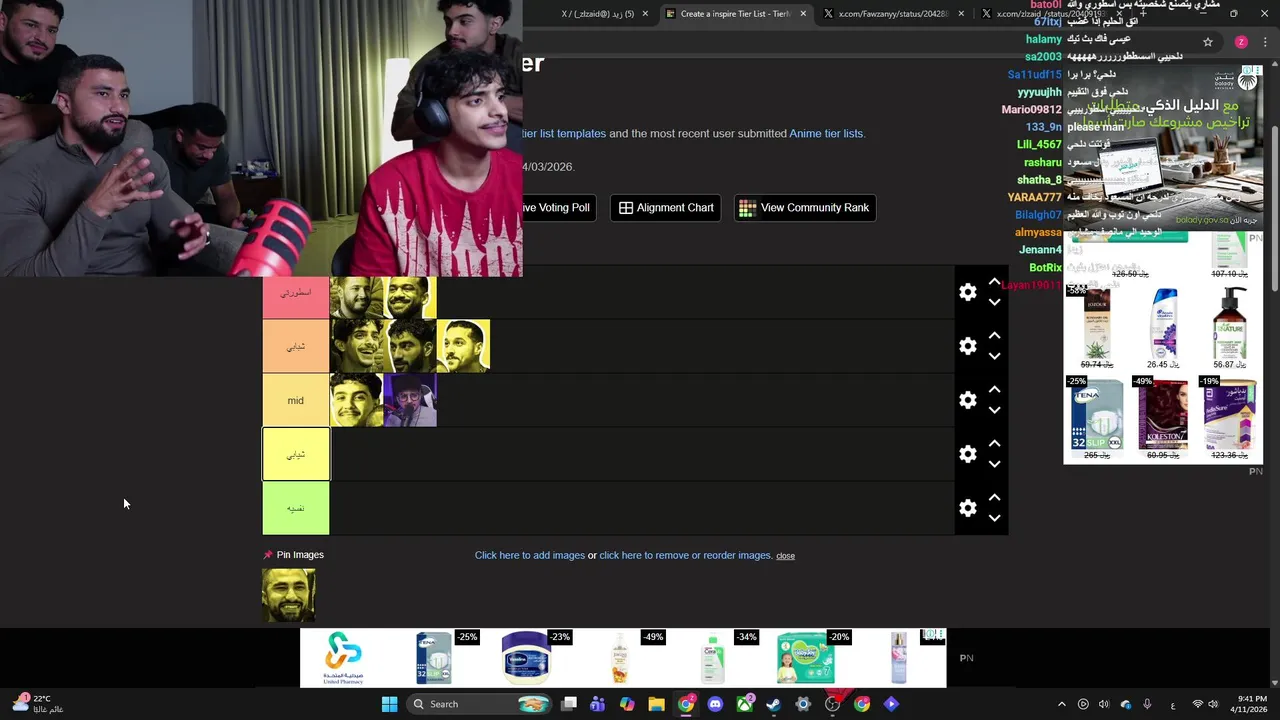The image size is (1280, 720).
Task: Click the green bottom tier label
Action: pos(296,508)
